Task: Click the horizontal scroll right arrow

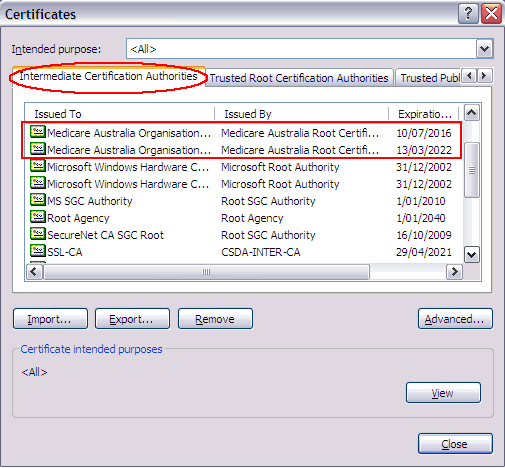Action: (x=454, y=272)
